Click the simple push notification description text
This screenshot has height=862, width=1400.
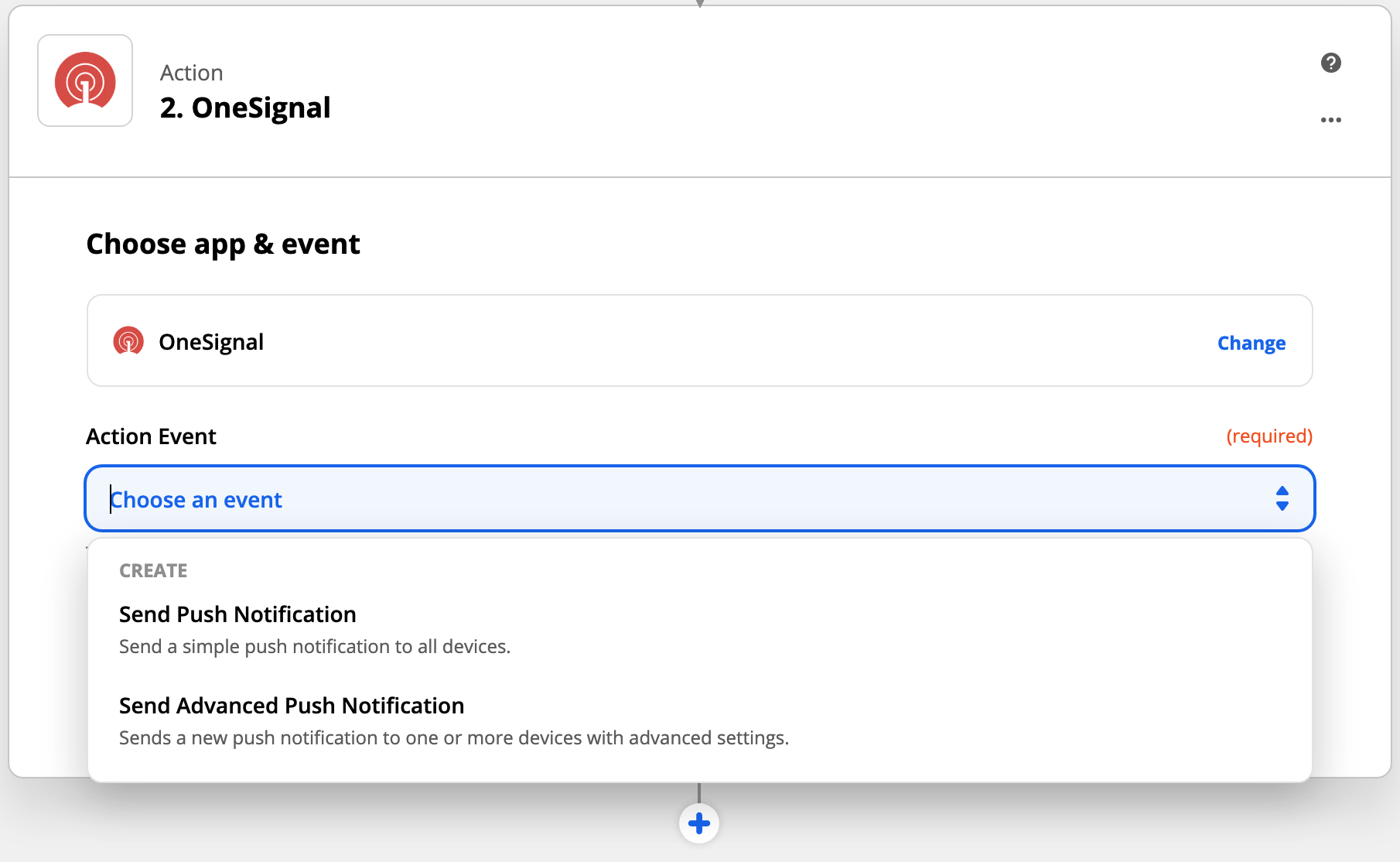coord(315,647)
